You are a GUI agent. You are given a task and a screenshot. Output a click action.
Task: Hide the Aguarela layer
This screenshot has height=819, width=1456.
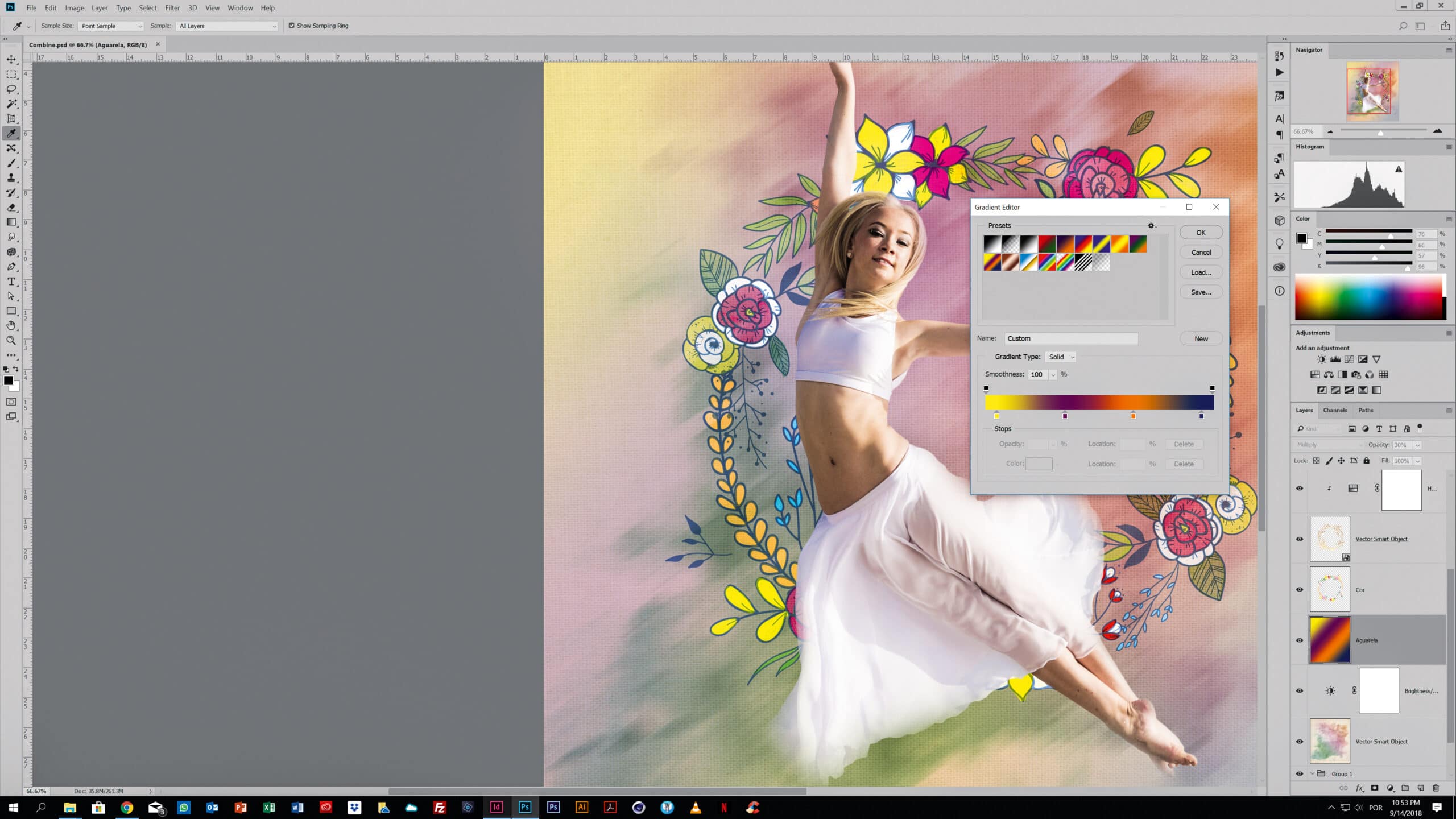coord(1300,640)
